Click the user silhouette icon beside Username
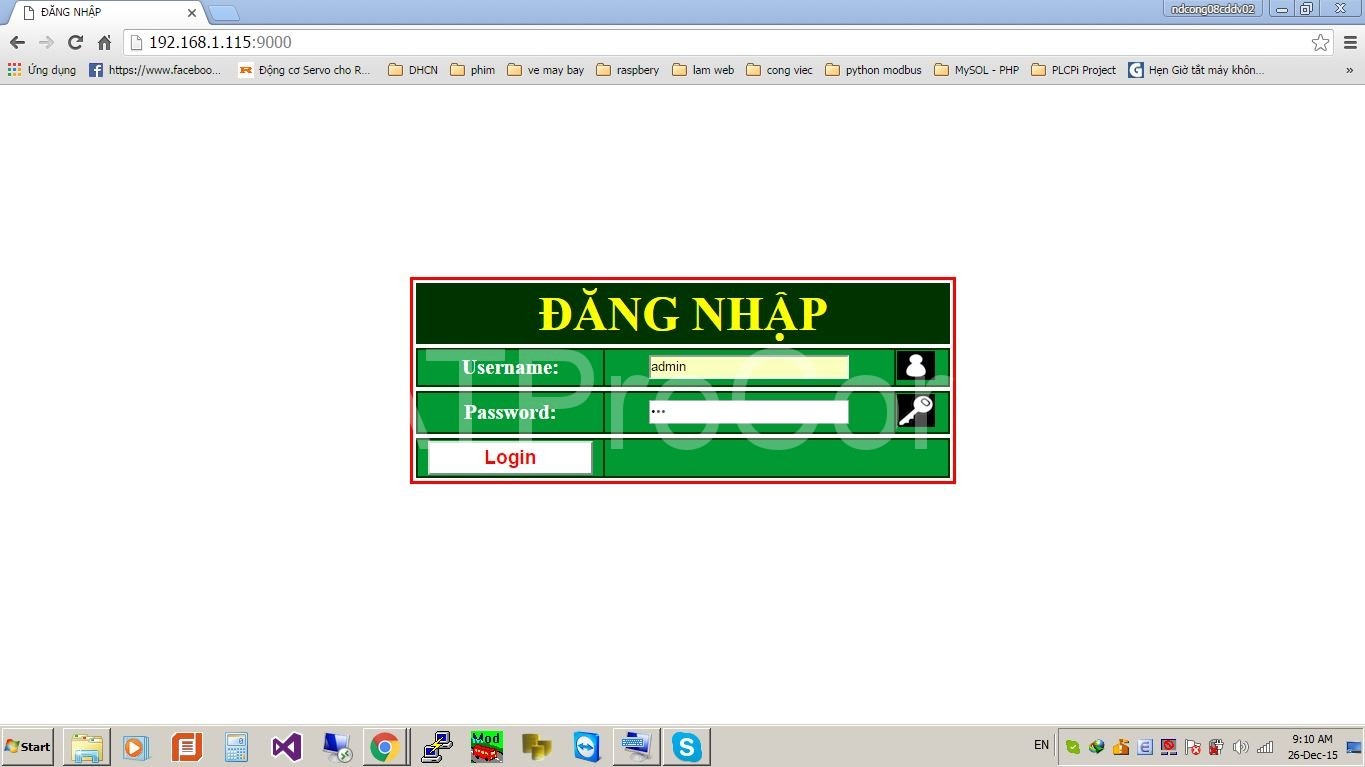This screenshot has width=1365, height=767. [x=915, y=366]
